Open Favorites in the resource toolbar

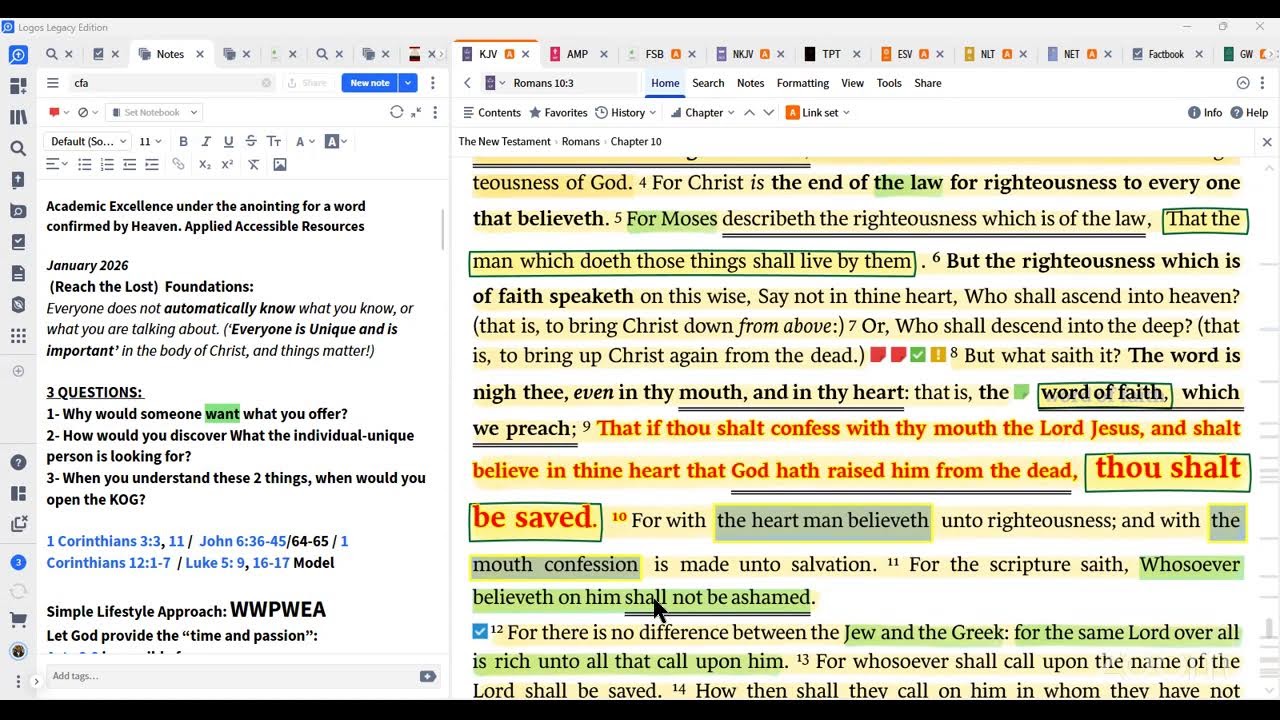coord(558,112)
